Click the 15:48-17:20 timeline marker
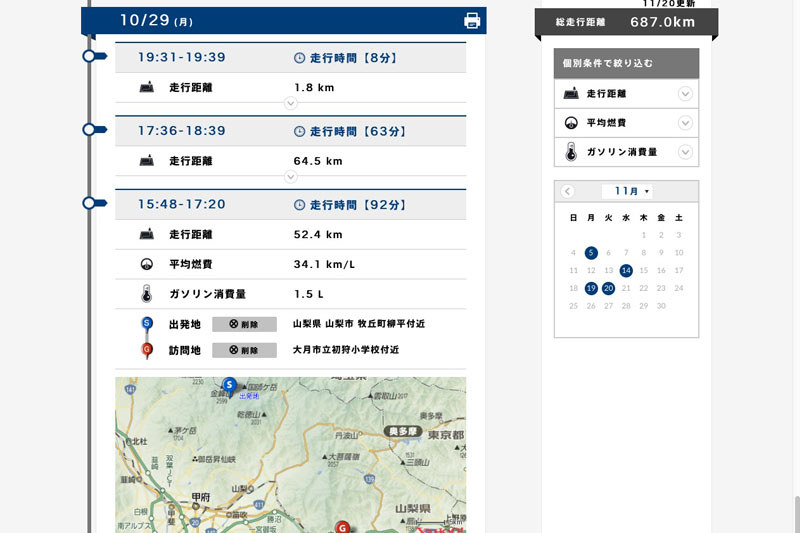Viewport: 800px width, 533px height. [x=94, y=204]
